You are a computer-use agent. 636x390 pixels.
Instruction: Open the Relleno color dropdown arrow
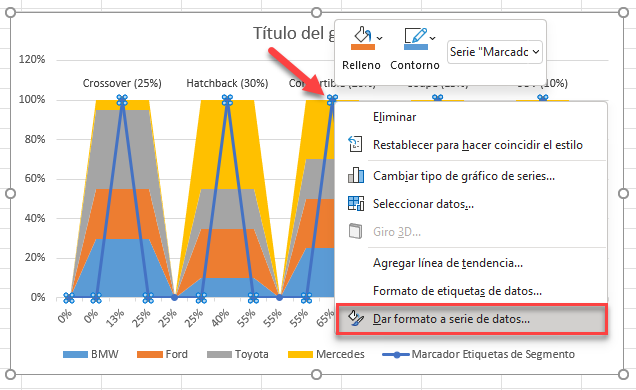pos(380,38)
